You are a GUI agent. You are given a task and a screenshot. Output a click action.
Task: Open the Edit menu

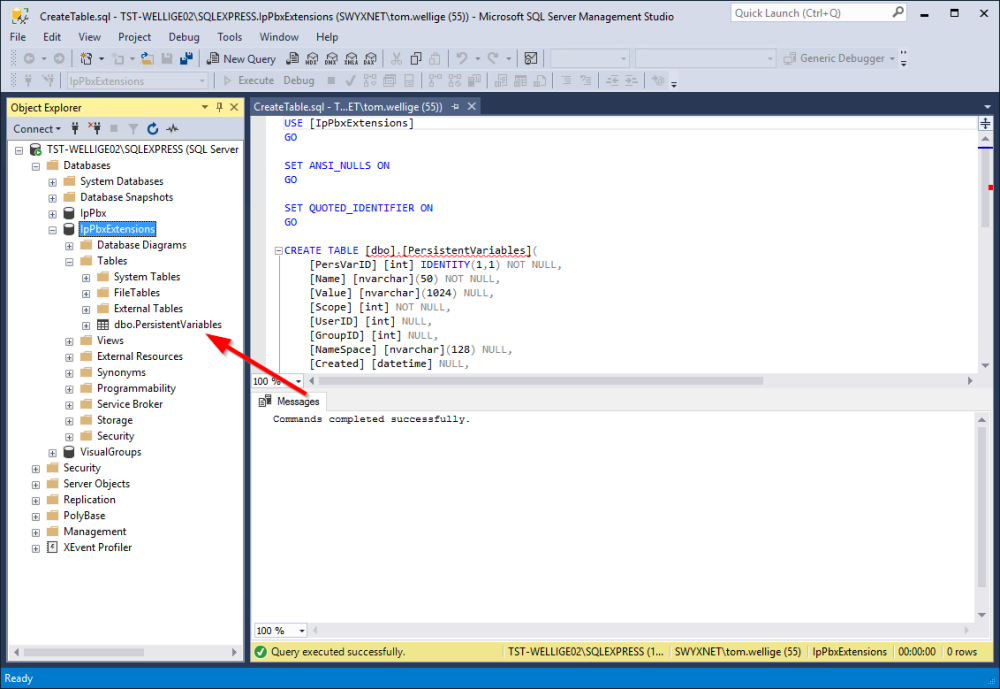(x=52, y=37)
